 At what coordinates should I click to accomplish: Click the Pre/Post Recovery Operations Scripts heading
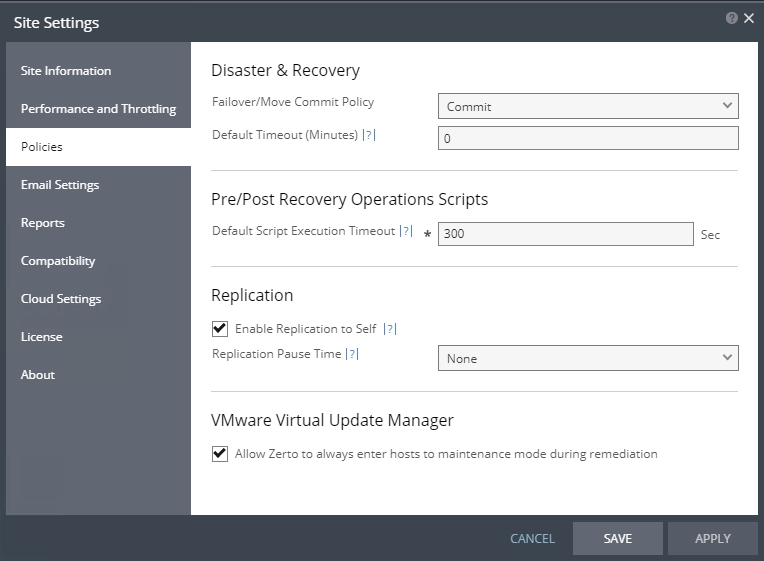pyautogui.click(x=349, y=199)
